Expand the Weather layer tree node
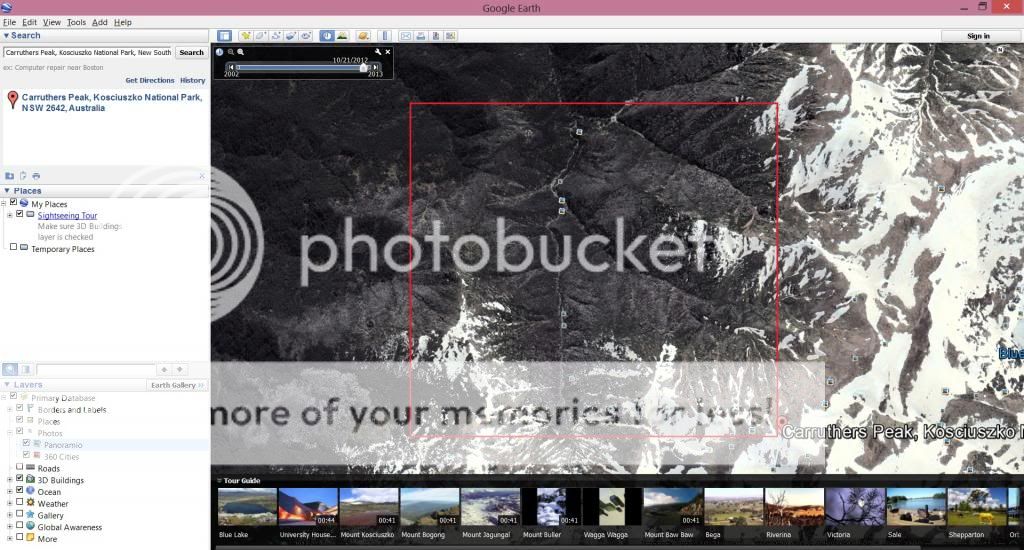Image resolution: width=1024 pixels, height=550 pixels. pyautogui.click(x=10, y=503)
